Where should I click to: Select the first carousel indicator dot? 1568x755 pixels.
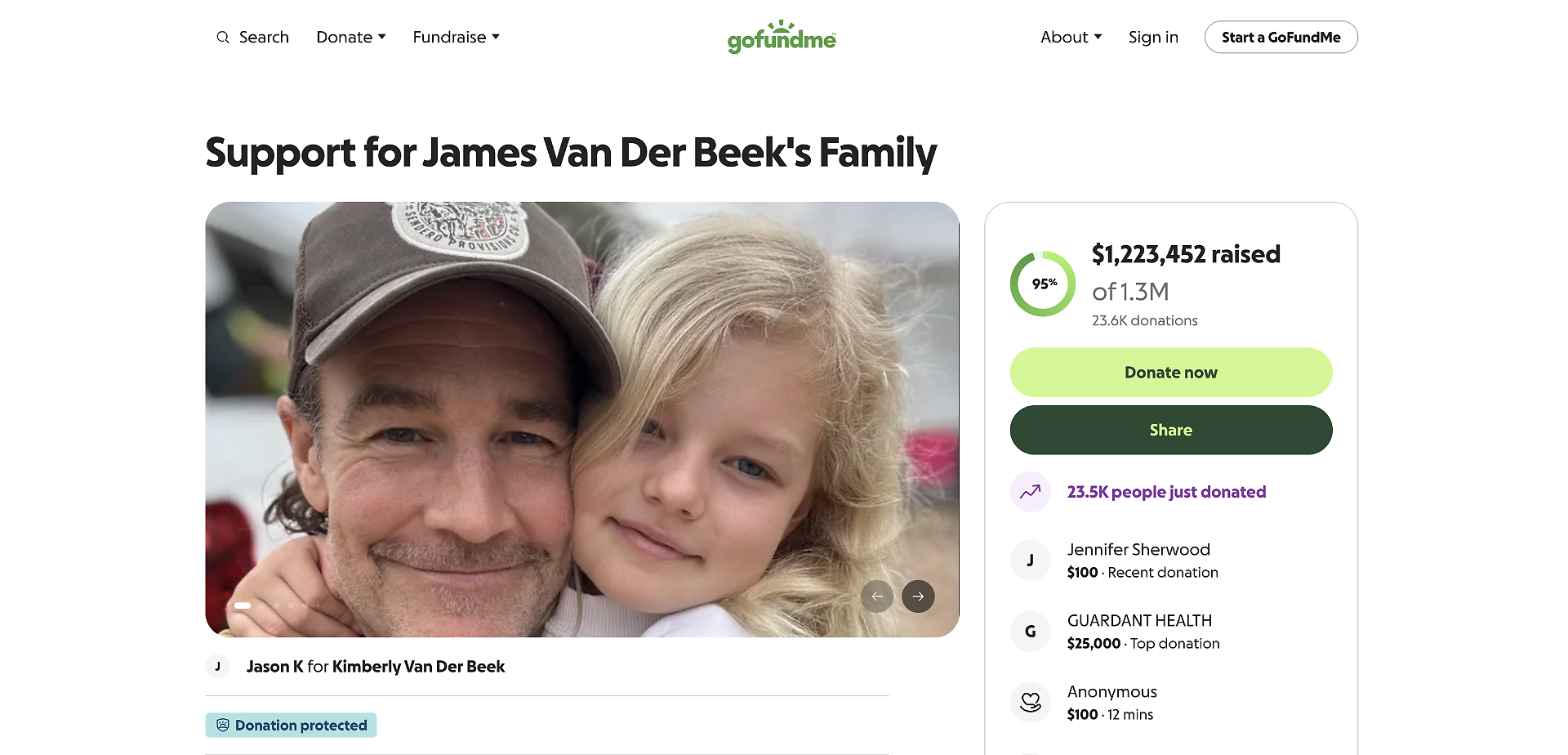pyautogui.click(x=243, y=605)
